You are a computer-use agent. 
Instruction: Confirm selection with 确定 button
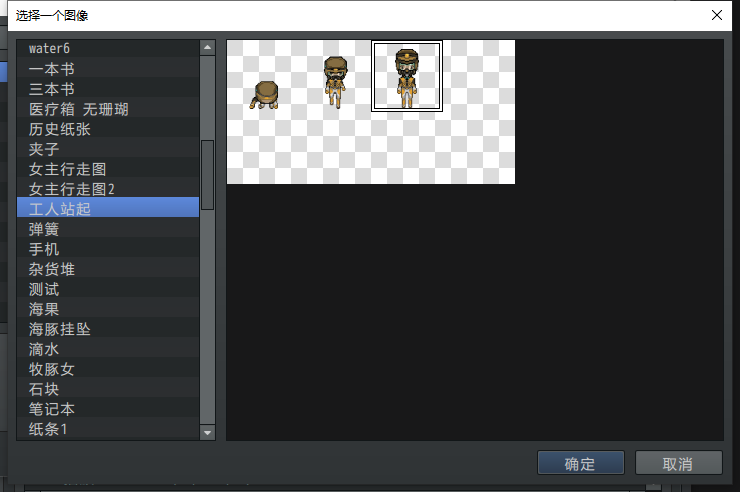[x=580, y=463]
